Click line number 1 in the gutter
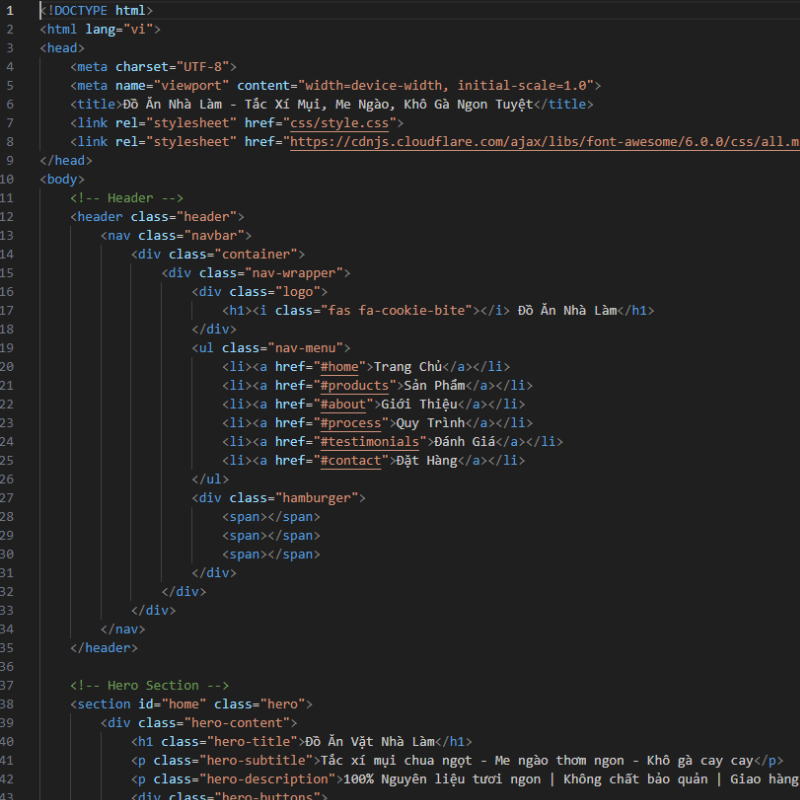800x800 pixels. click(x=9, y=10)
